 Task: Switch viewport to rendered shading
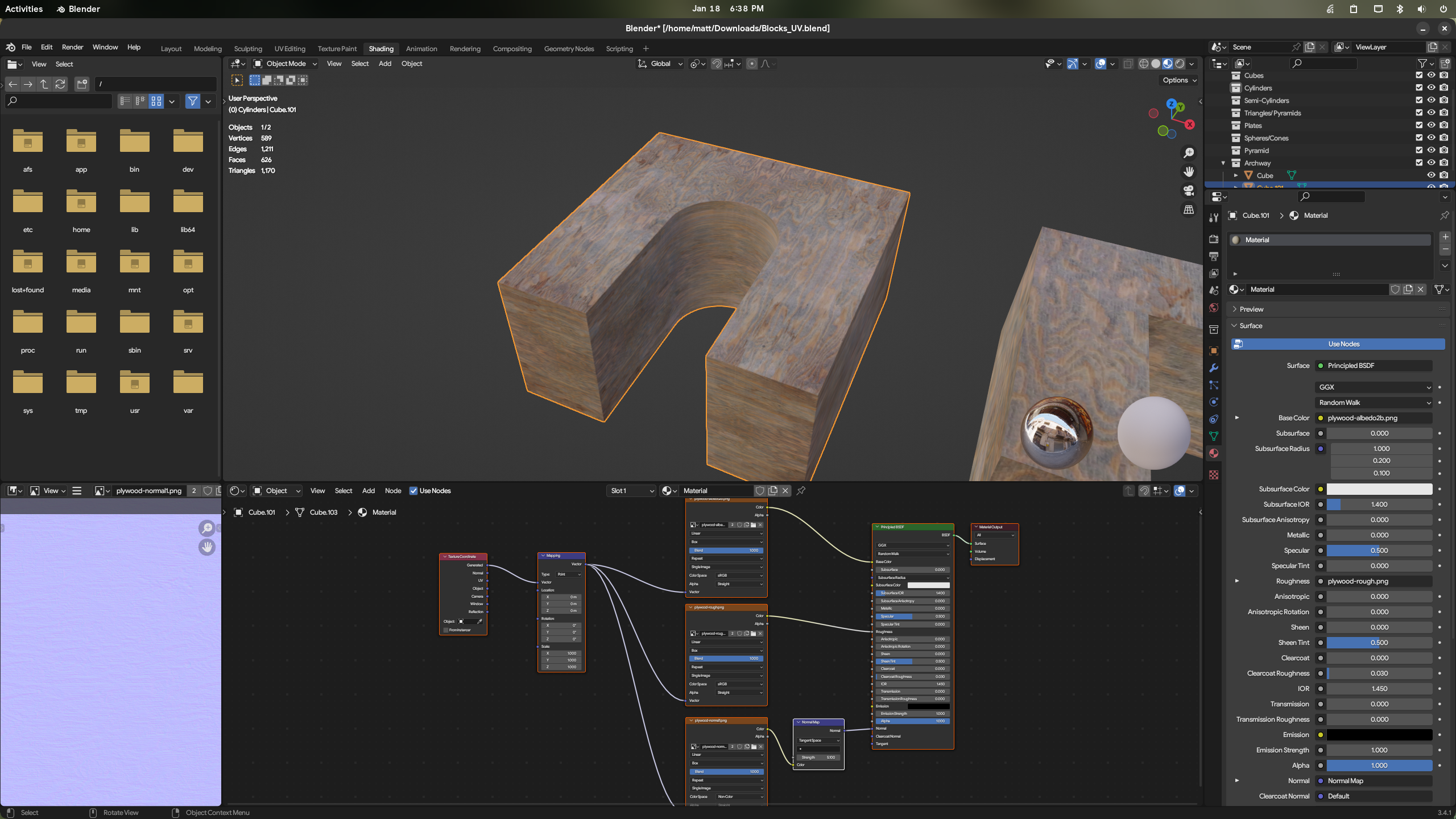pos(1180,64)
